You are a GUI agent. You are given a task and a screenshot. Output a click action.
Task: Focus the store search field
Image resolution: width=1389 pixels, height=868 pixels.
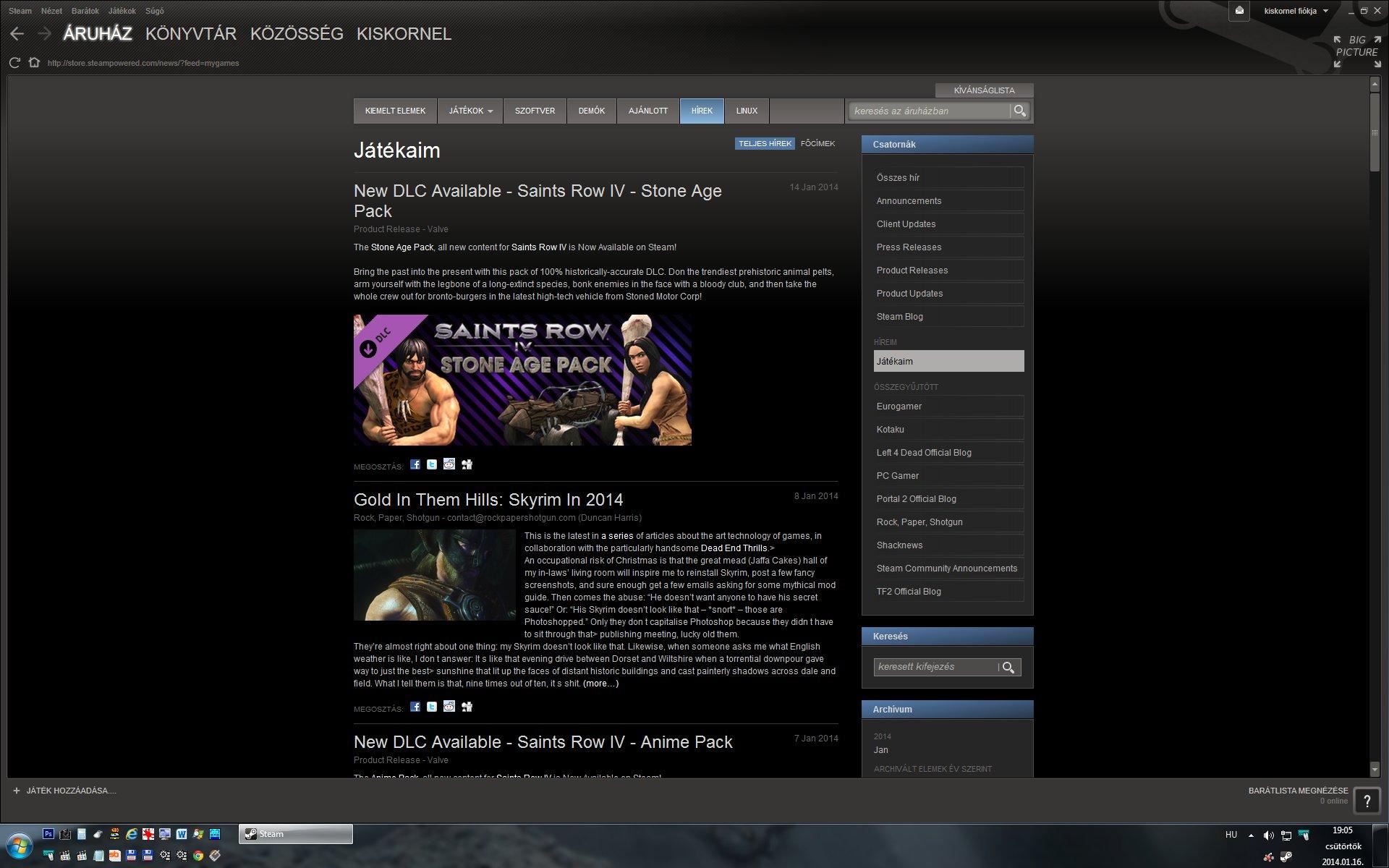point(930,111)
